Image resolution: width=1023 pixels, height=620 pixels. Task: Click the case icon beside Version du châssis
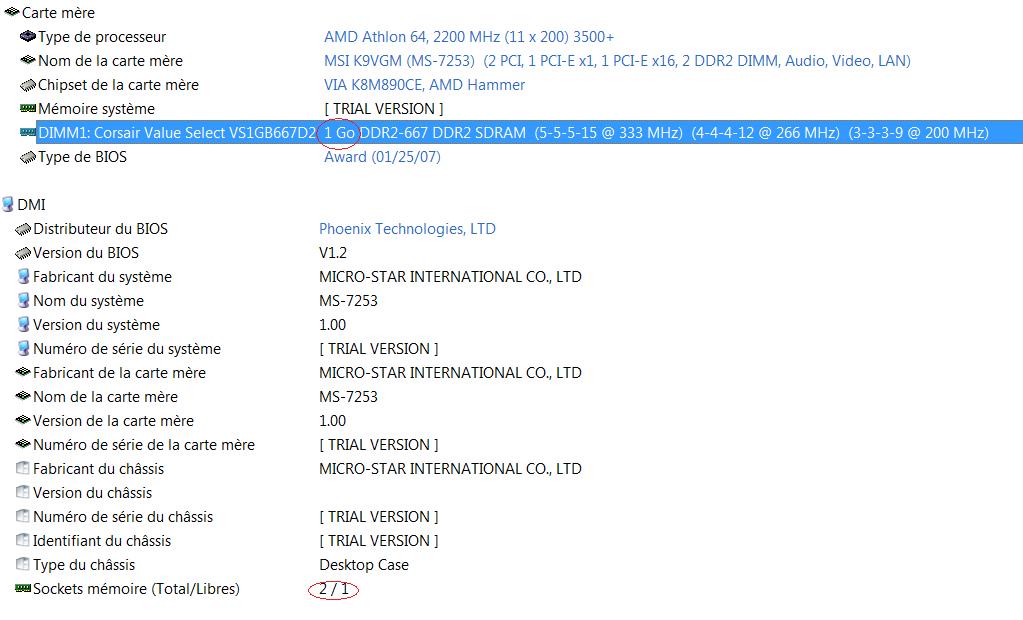coord(23,492)
